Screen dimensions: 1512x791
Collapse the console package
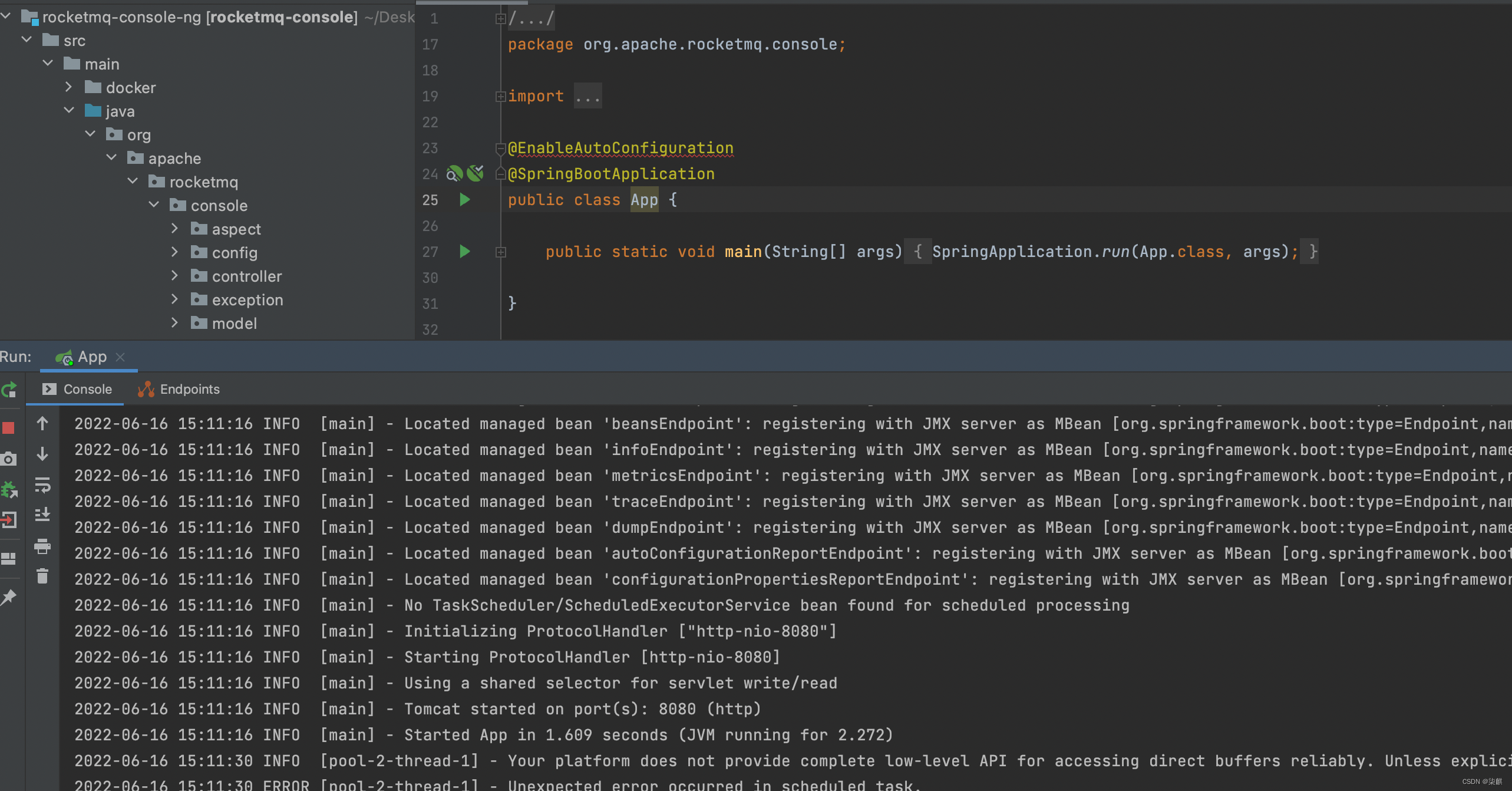click(154, 205)
